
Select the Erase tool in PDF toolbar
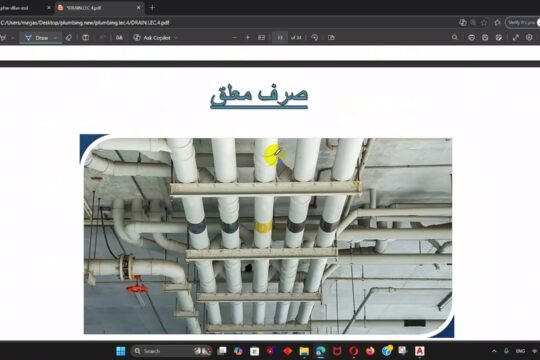click(x=69, y=38)
